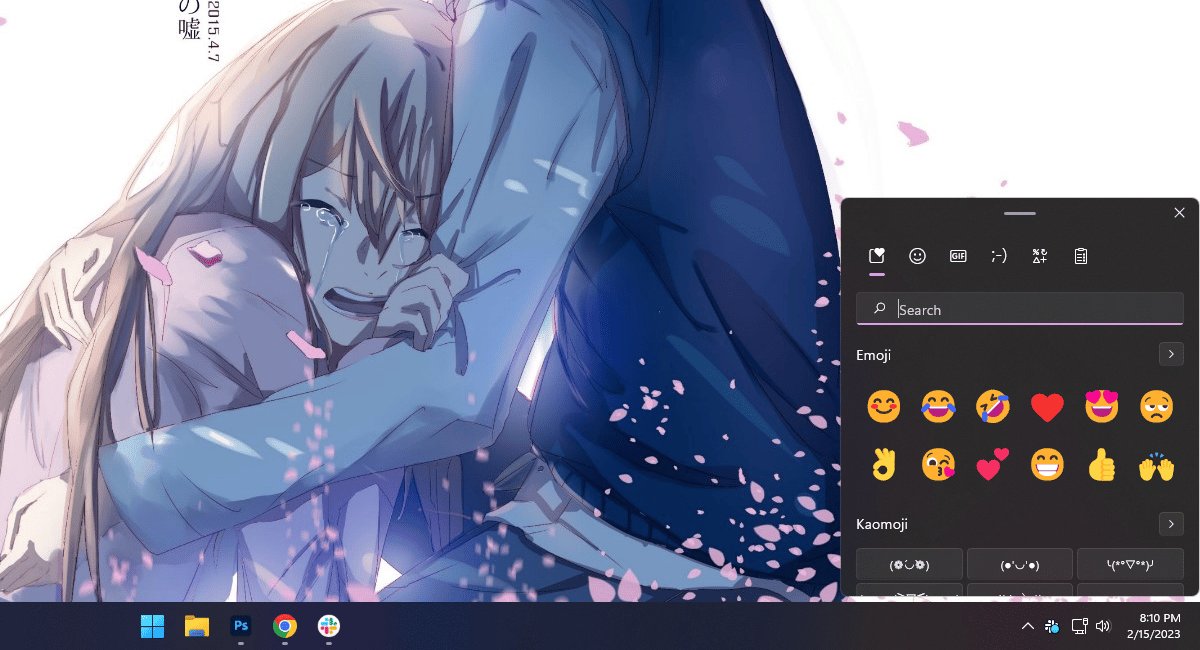
Task: Open Slack from the taskbar
Action: click(x=329, y=626)
